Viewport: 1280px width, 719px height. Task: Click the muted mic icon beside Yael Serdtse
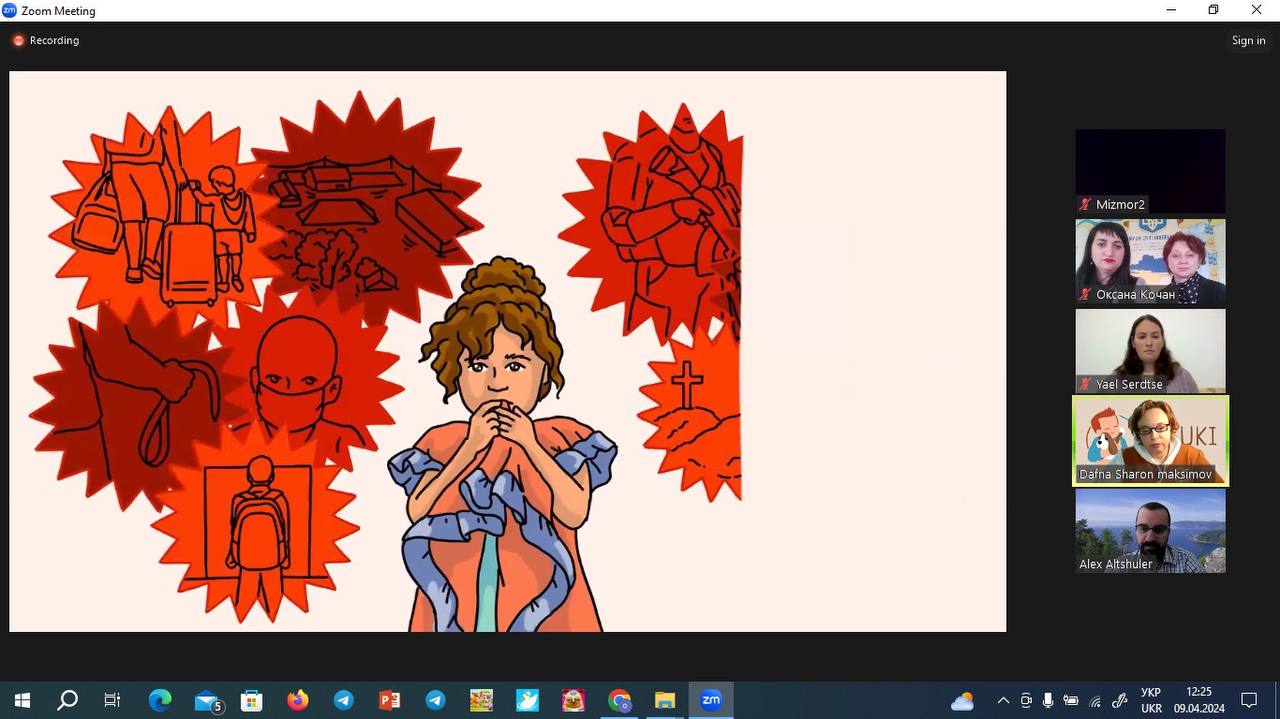coord(1085,384)
